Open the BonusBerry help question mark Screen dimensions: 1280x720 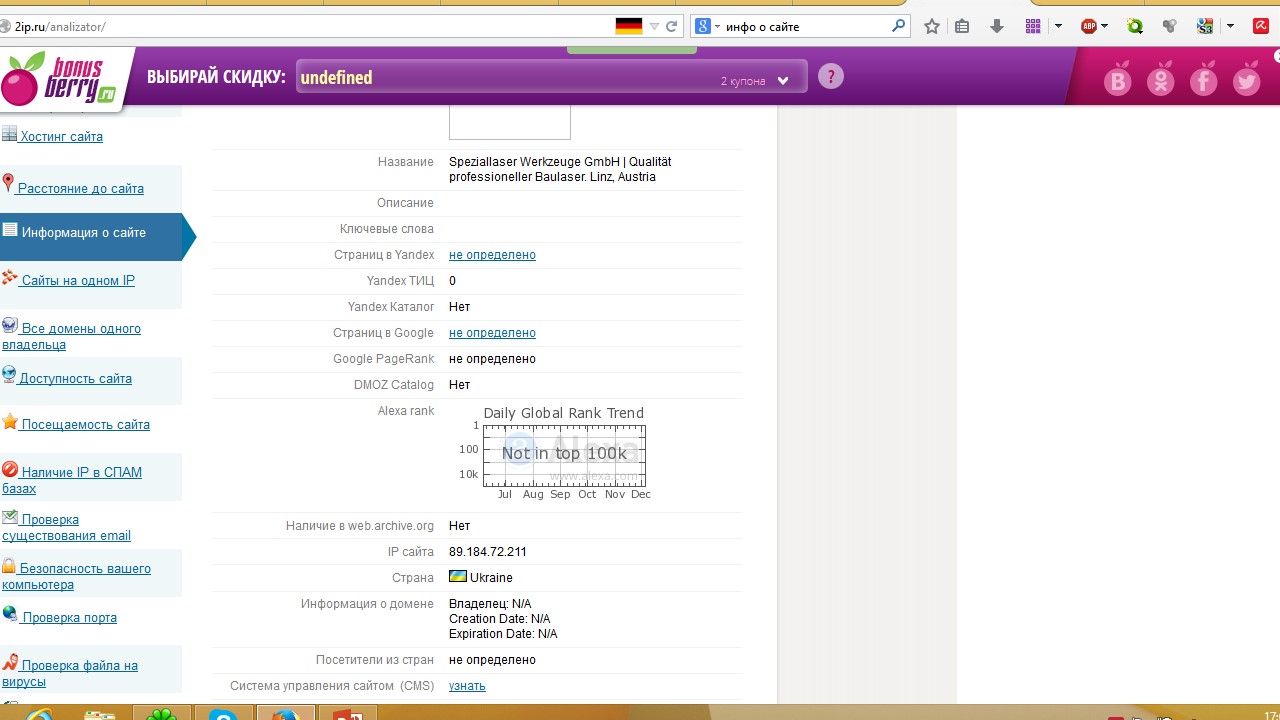pos(831,77)
